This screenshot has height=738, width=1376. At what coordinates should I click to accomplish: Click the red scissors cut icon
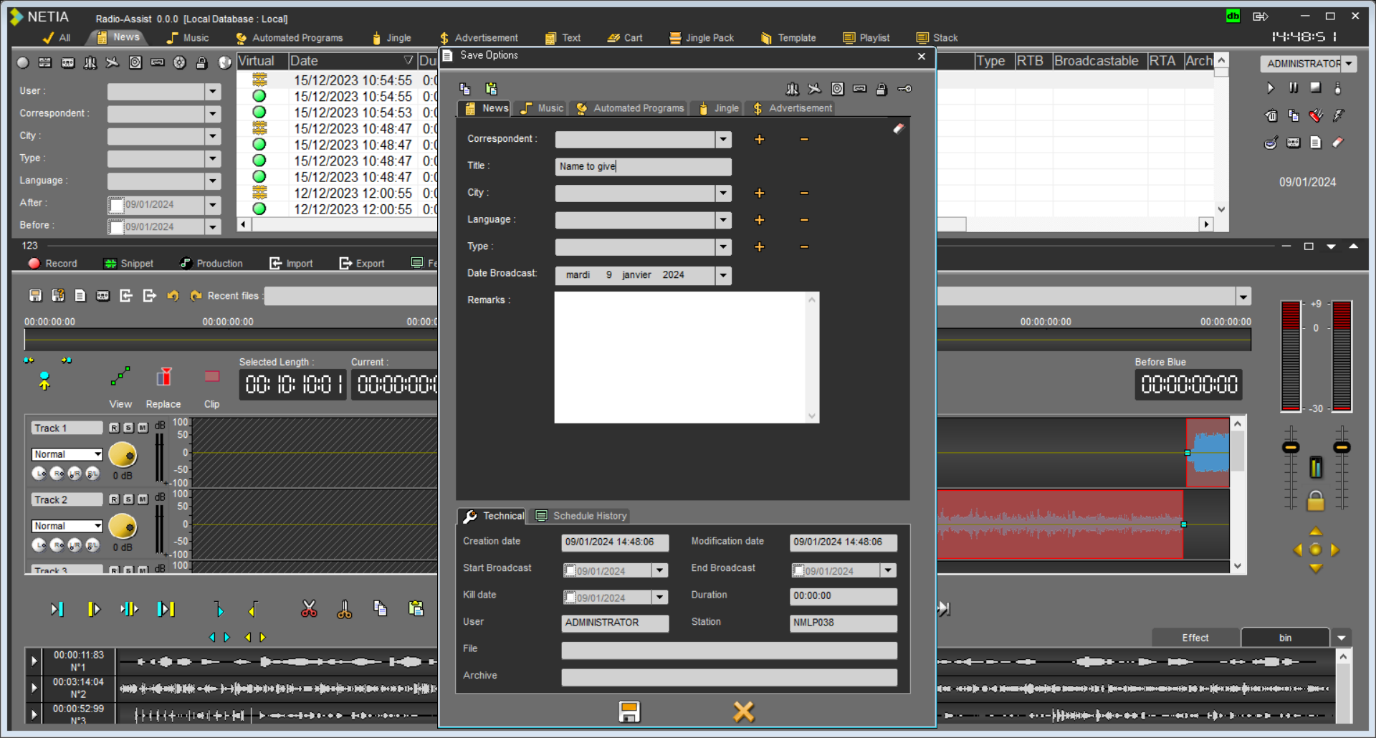click(309, 609)
